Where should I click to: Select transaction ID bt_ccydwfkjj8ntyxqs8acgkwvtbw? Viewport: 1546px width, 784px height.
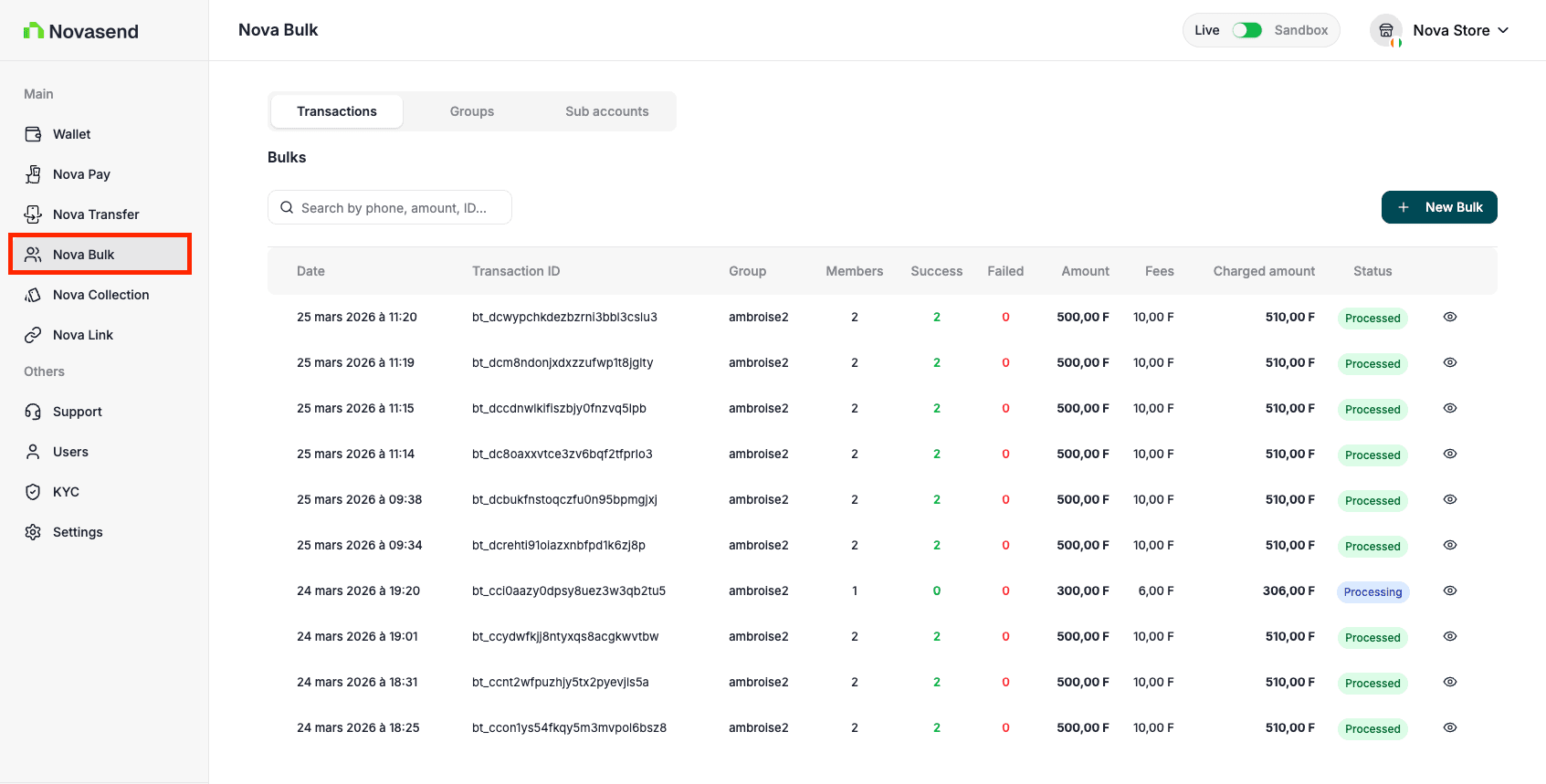[565, 636]
